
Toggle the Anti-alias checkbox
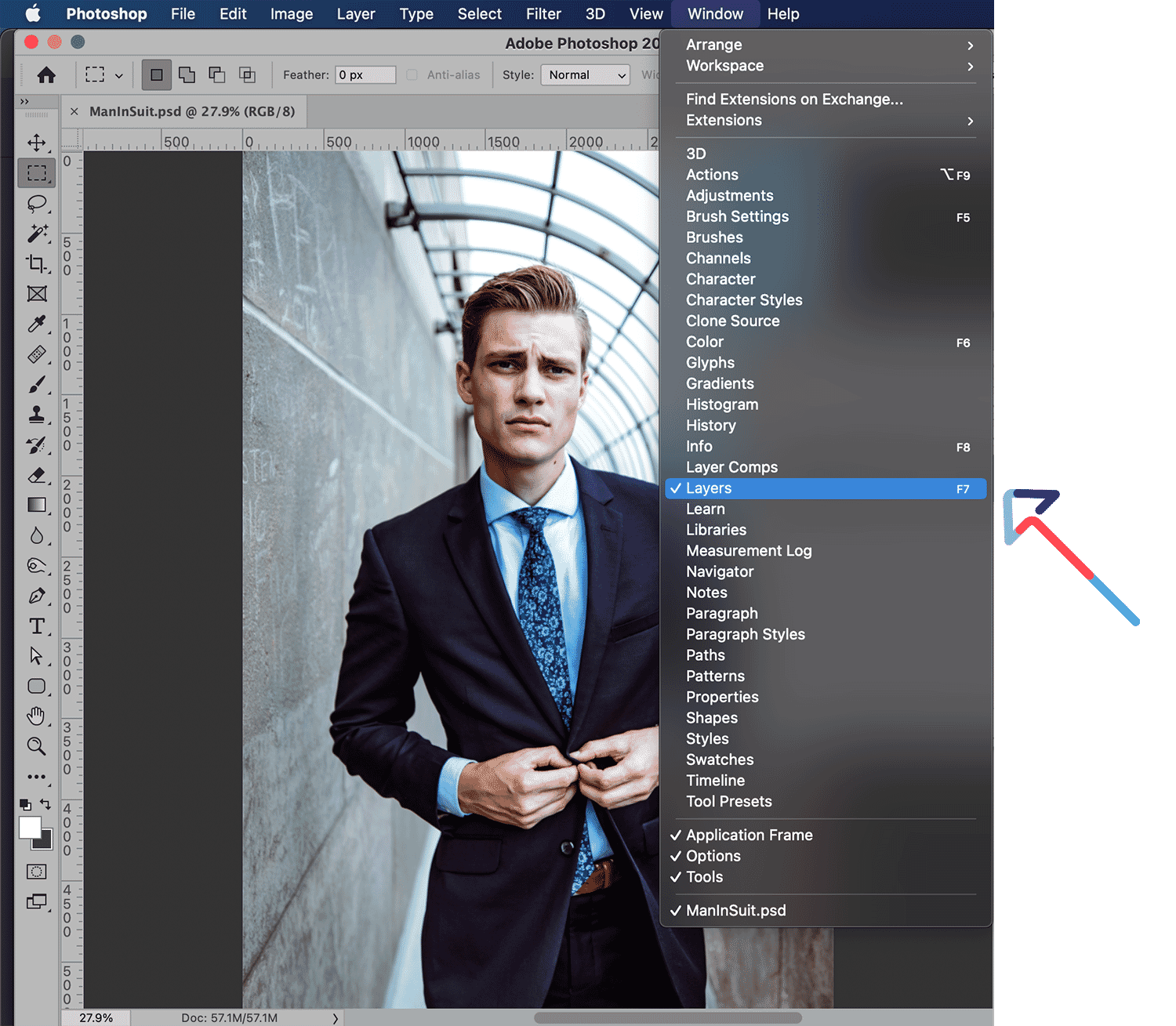click(412, 75)
